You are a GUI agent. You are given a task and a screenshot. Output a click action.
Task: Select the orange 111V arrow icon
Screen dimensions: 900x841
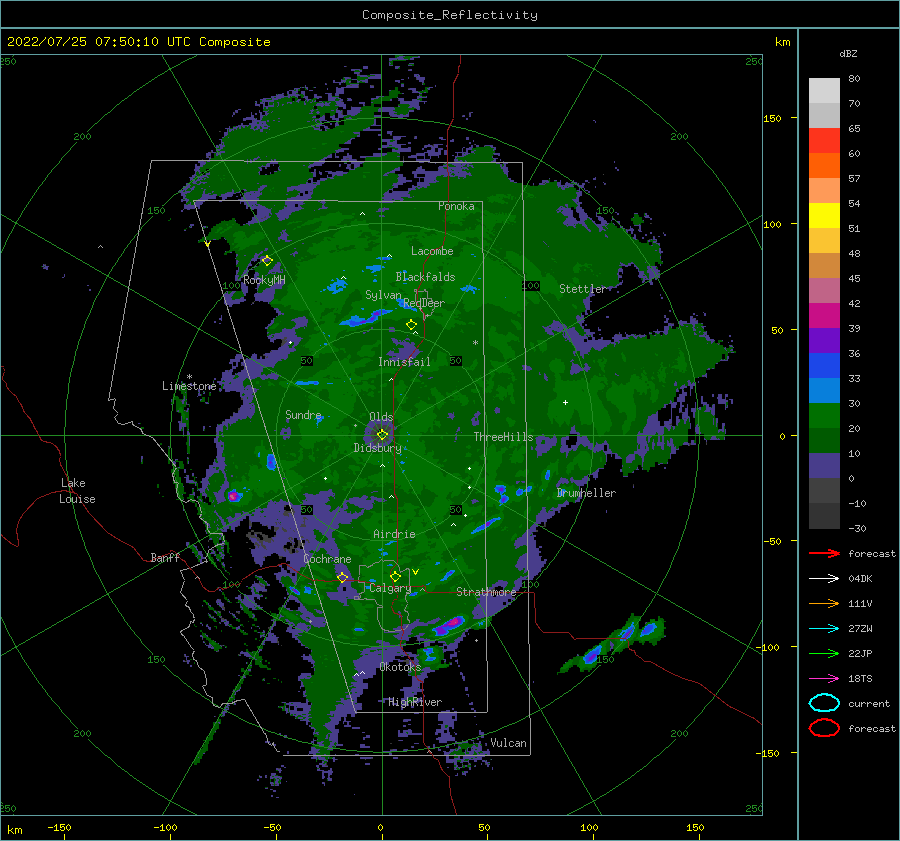pos(824,603)
